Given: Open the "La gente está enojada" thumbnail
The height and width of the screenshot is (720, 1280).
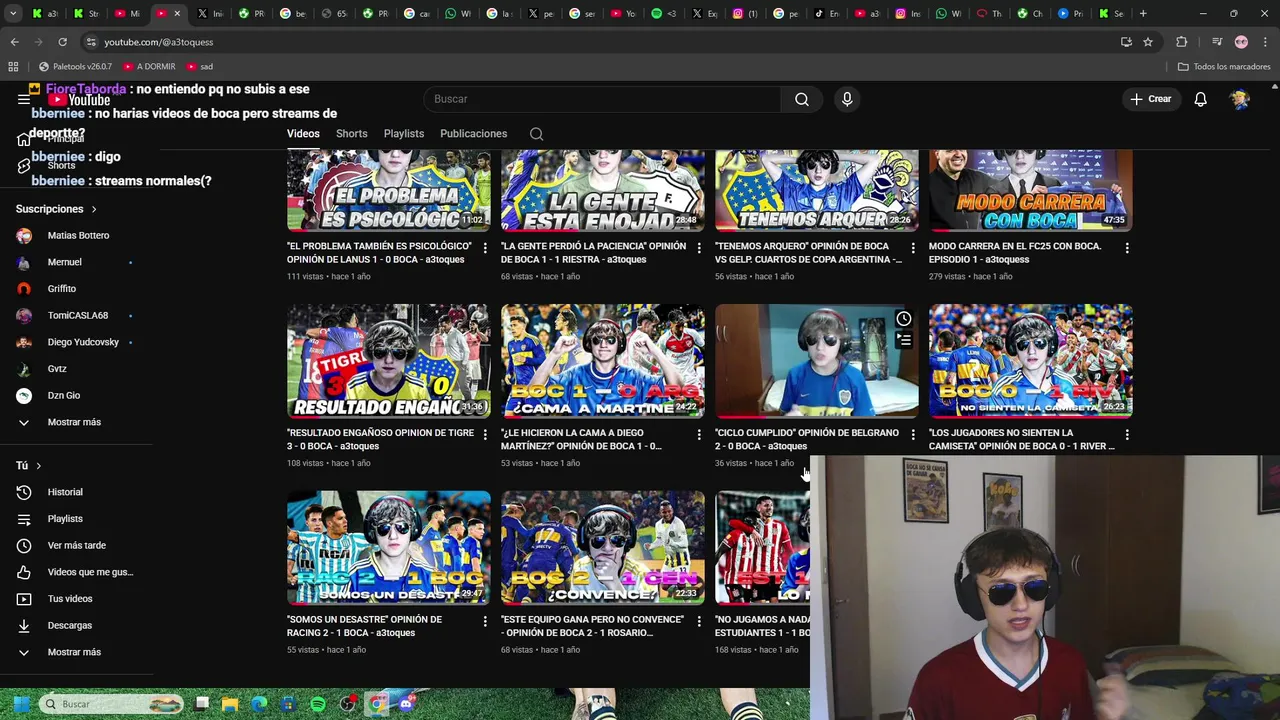Looking at the screenshot, I should (x=603, y=190).
